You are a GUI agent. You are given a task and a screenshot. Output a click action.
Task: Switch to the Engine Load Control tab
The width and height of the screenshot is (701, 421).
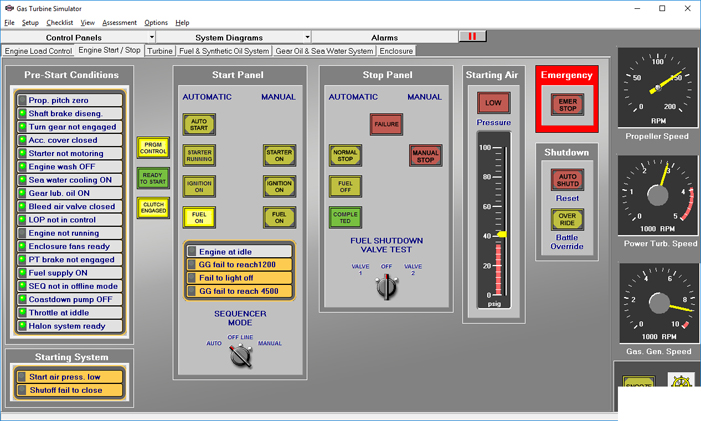38,51
